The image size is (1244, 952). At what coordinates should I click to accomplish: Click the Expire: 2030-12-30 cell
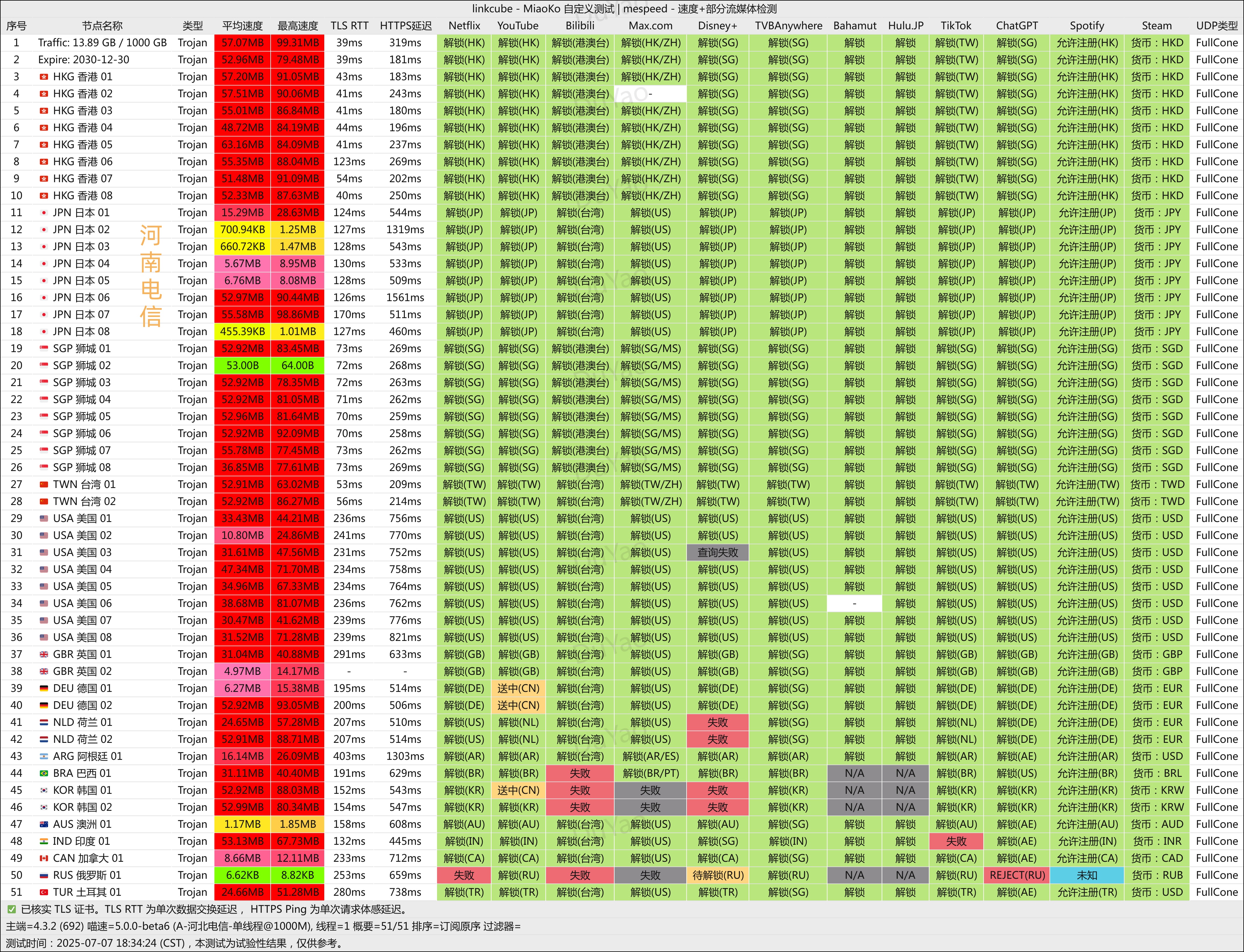pos(84,59)
